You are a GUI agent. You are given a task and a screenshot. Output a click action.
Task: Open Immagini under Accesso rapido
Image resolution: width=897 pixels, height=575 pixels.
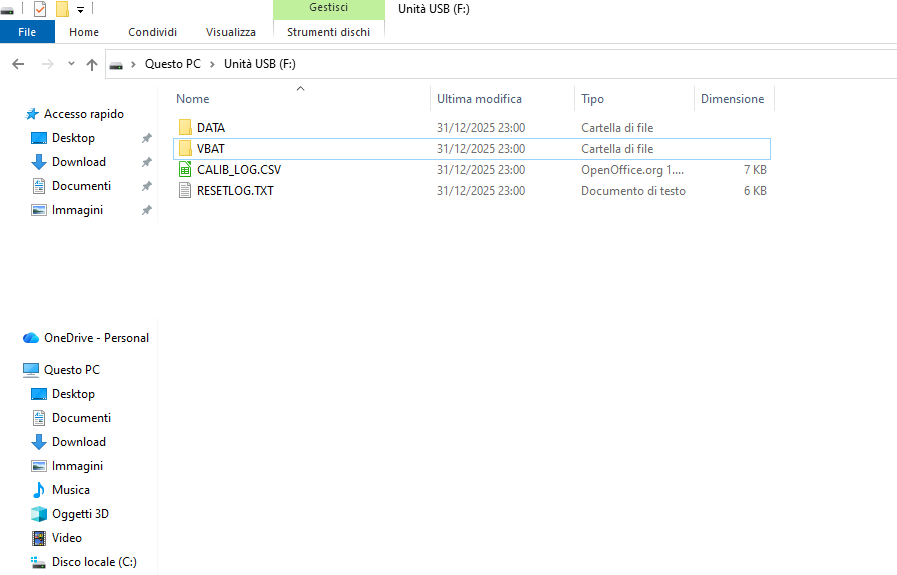click(x=77, y=210)
